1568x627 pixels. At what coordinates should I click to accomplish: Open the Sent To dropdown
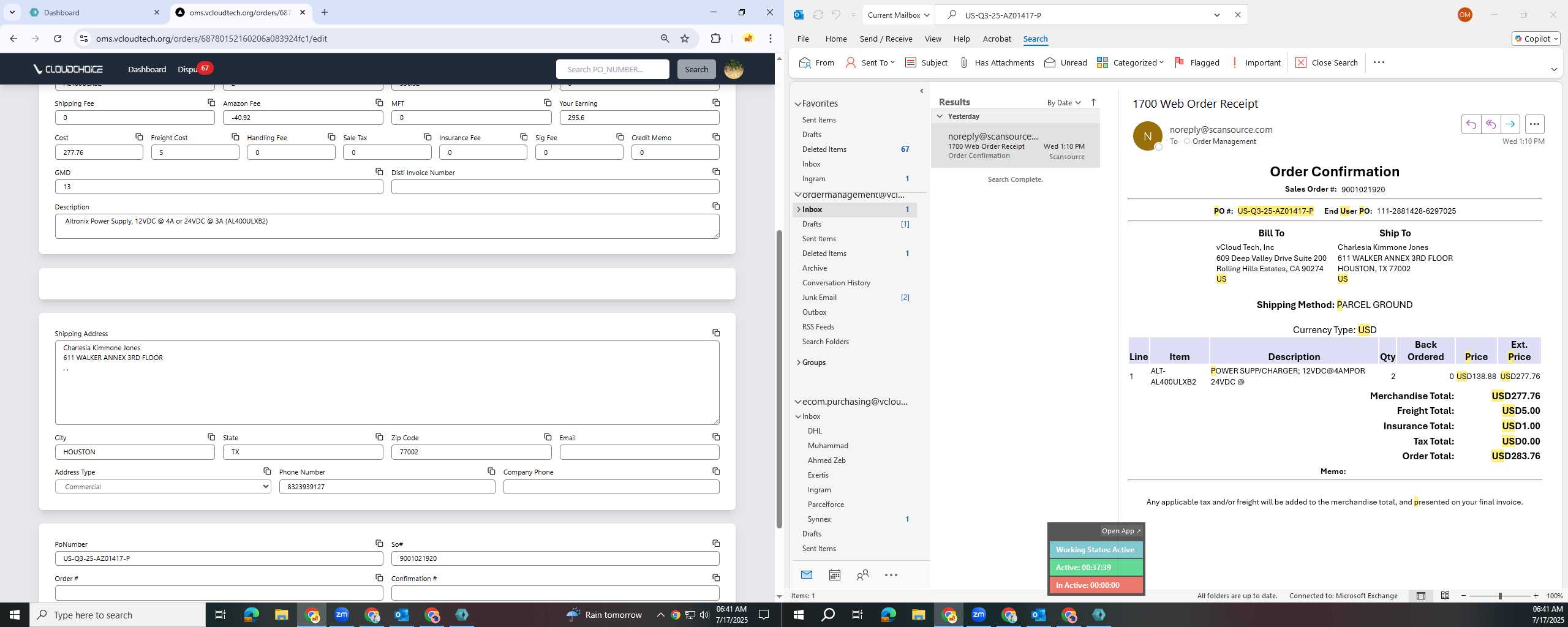870,62
